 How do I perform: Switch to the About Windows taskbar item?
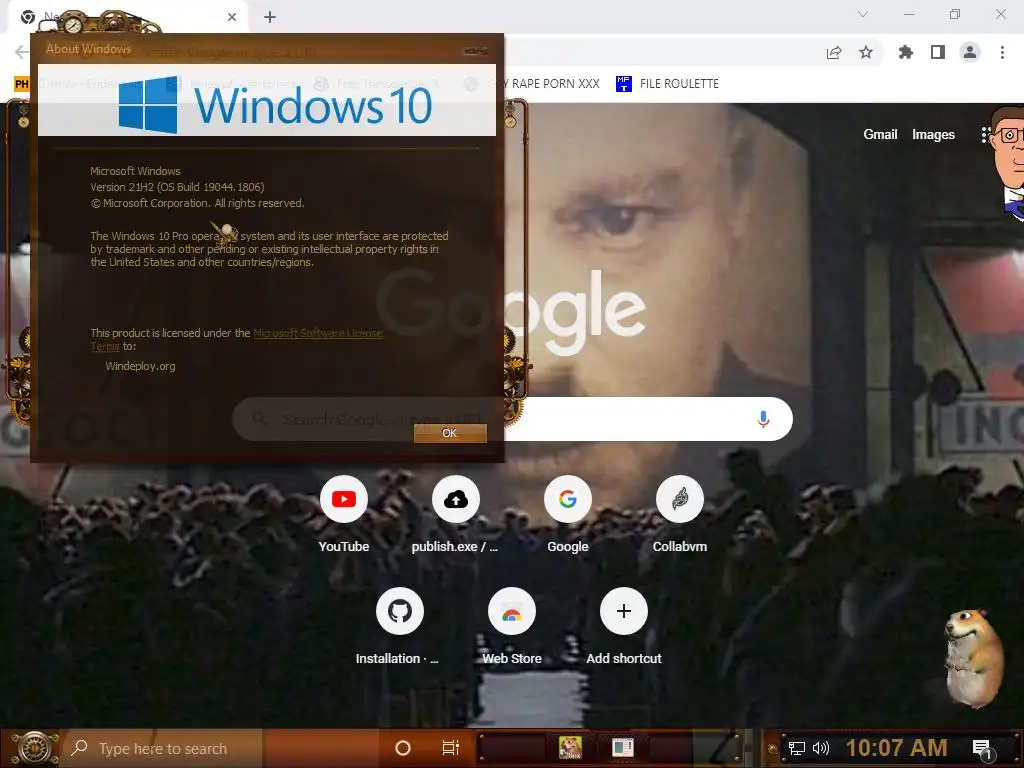tap(622, 748)
